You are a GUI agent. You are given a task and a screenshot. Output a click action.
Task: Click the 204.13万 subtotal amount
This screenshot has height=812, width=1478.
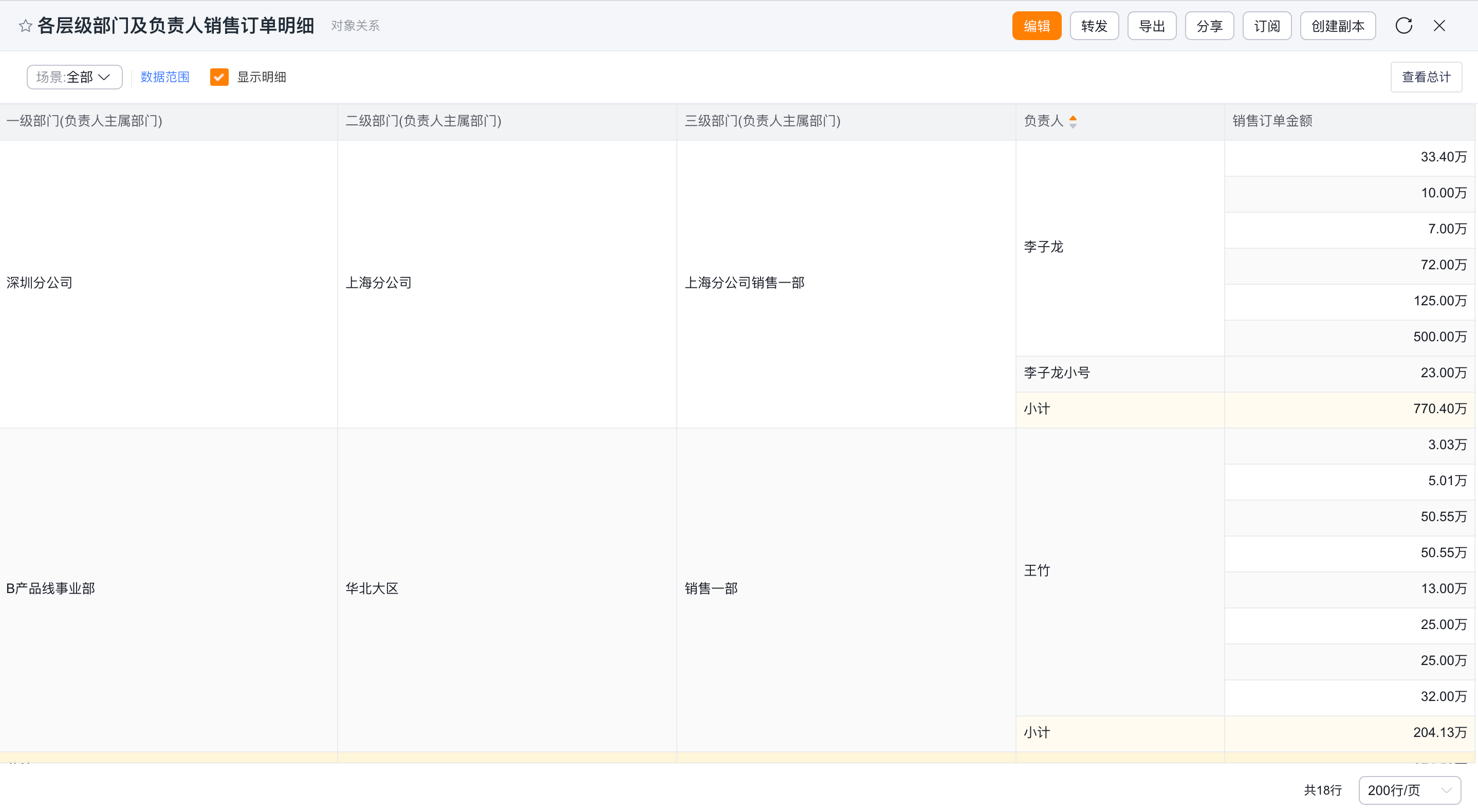(1350, 733)
